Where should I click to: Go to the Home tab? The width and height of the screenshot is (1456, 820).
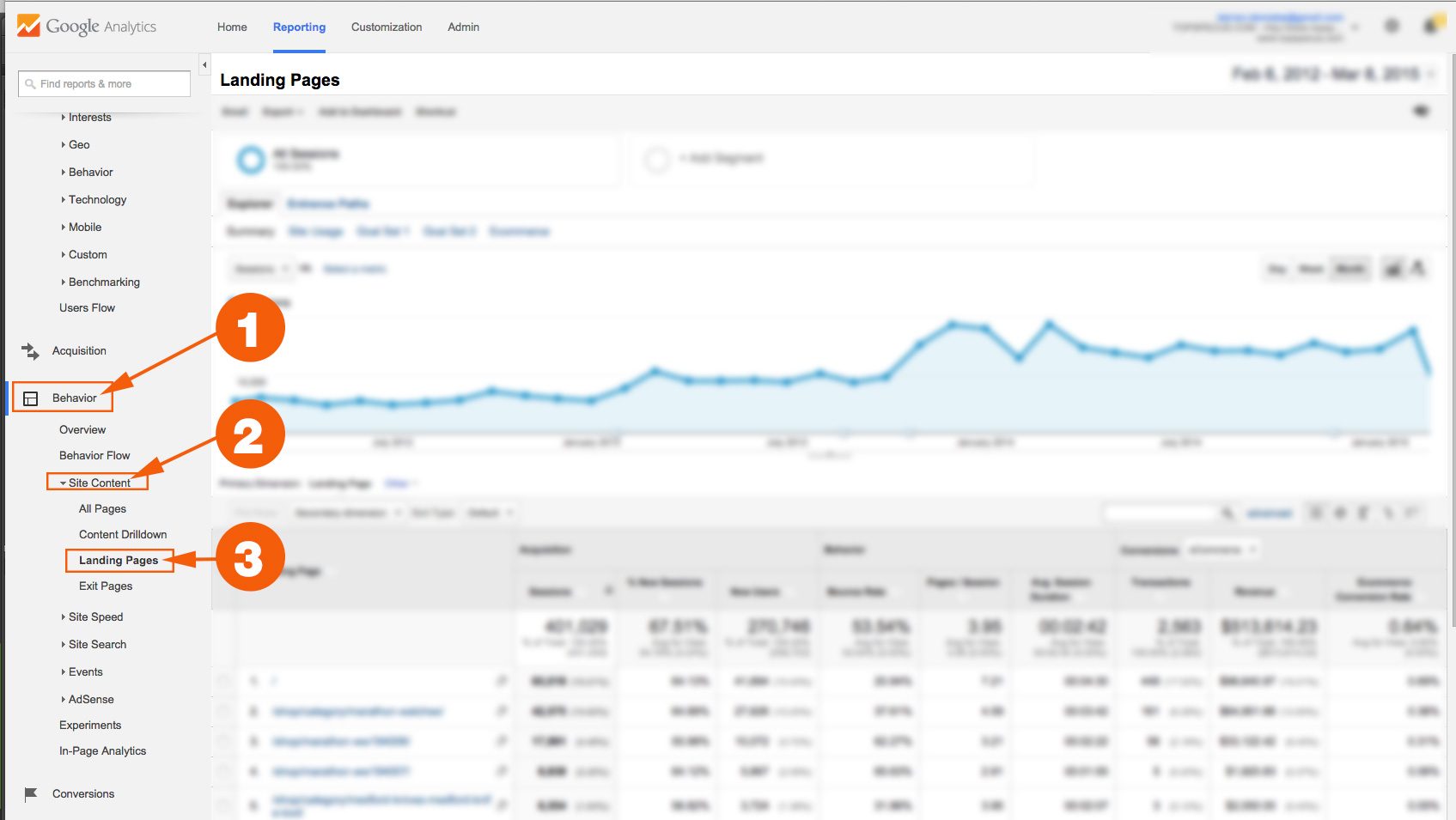tap(232, 27)
